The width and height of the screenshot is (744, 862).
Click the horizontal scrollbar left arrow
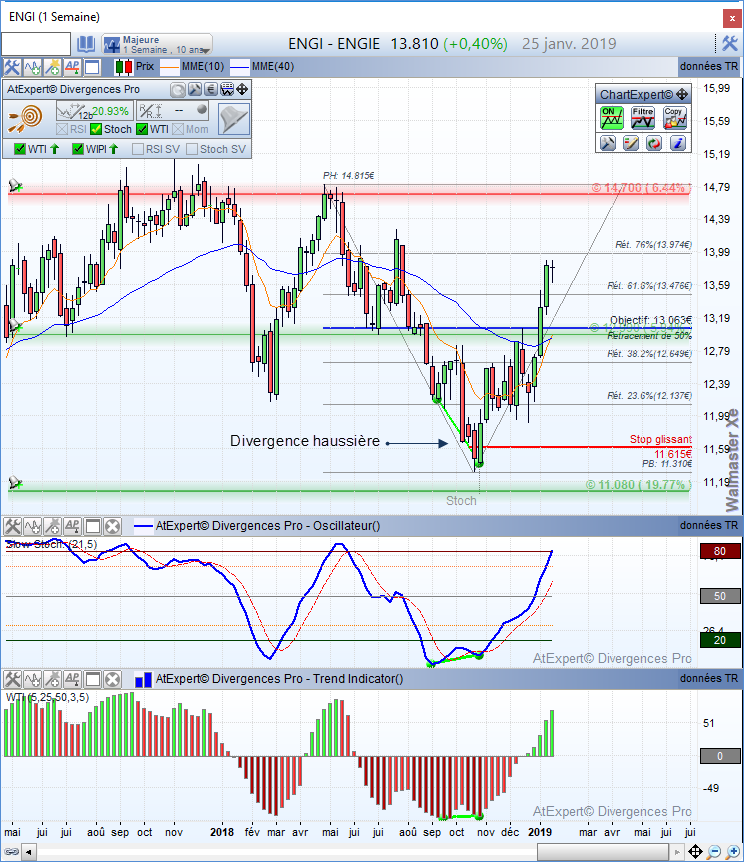pos(27,853)
